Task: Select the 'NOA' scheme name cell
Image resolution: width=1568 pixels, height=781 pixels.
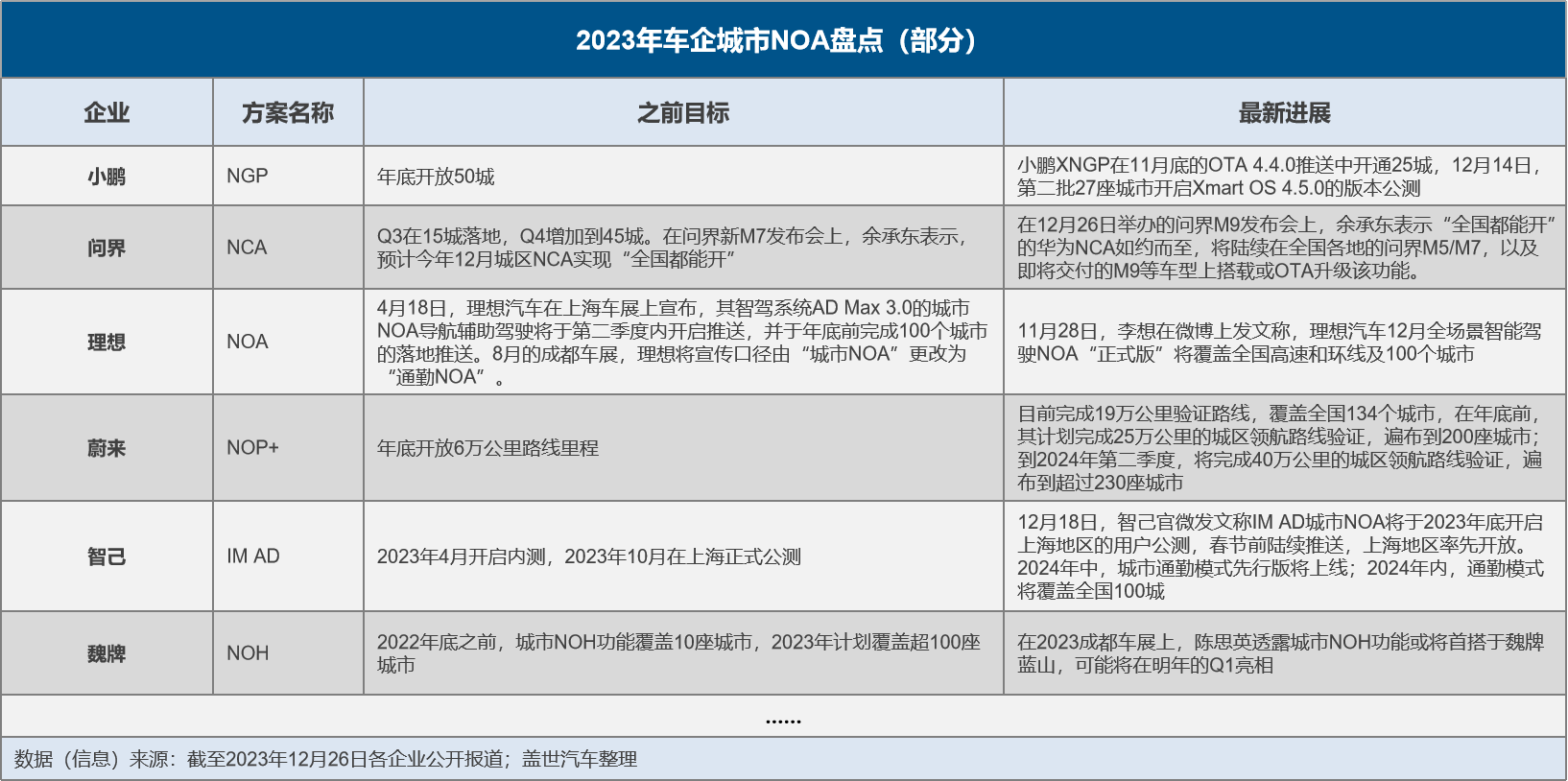Action: point(288,342)
